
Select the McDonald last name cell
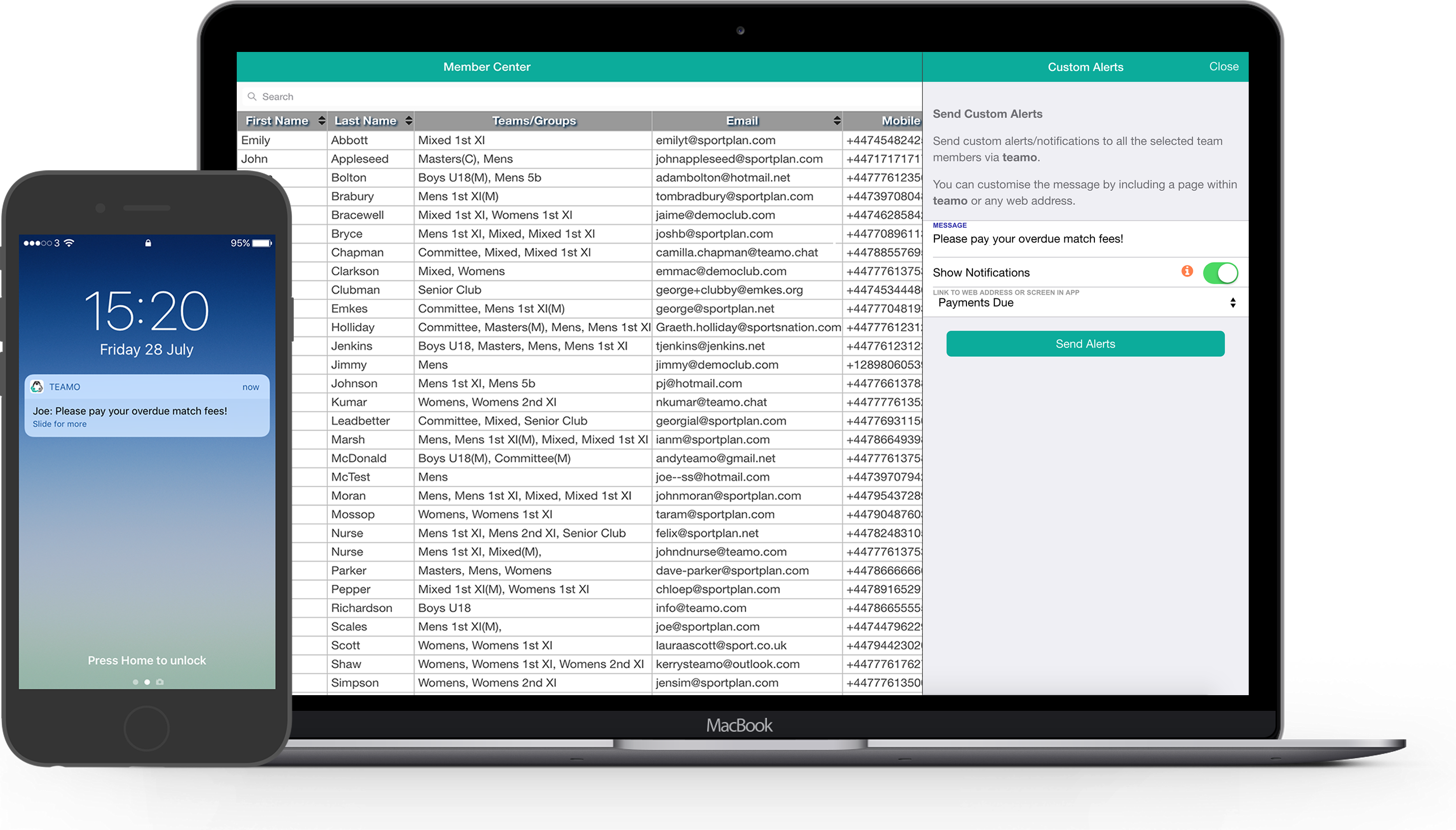coord(371,458)
